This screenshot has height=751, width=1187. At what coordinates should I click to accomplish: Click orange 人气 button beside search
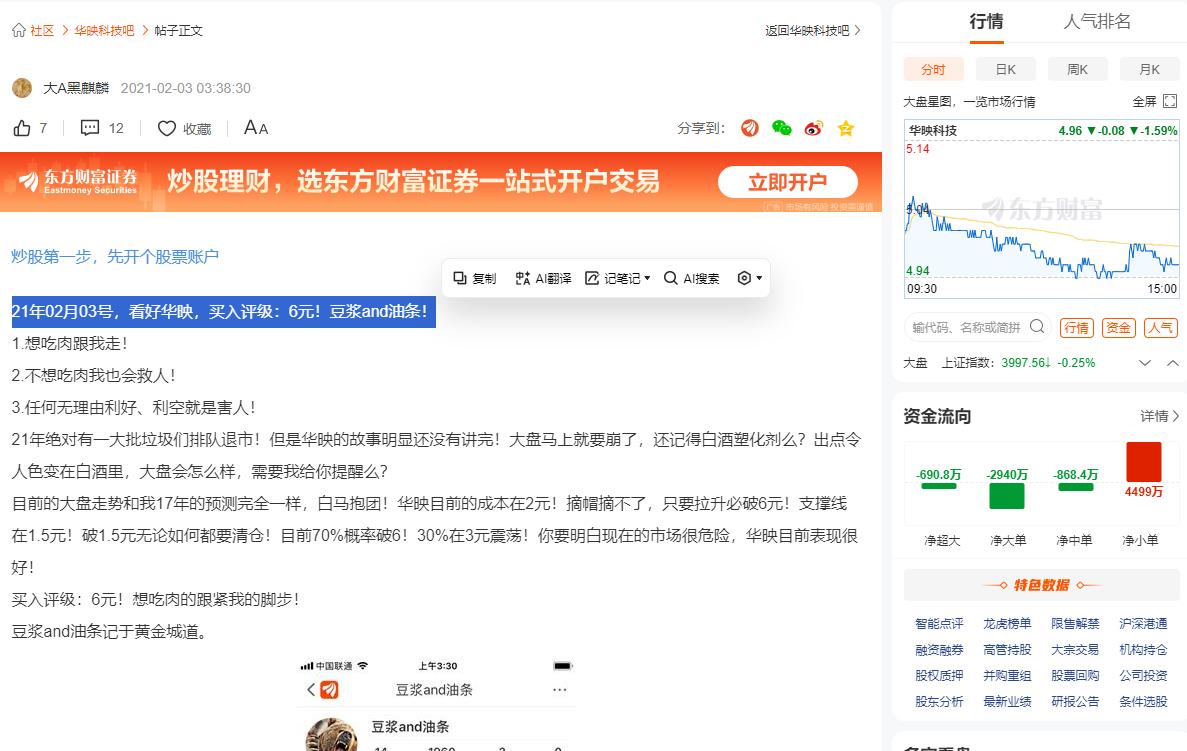click(1161, 327)
